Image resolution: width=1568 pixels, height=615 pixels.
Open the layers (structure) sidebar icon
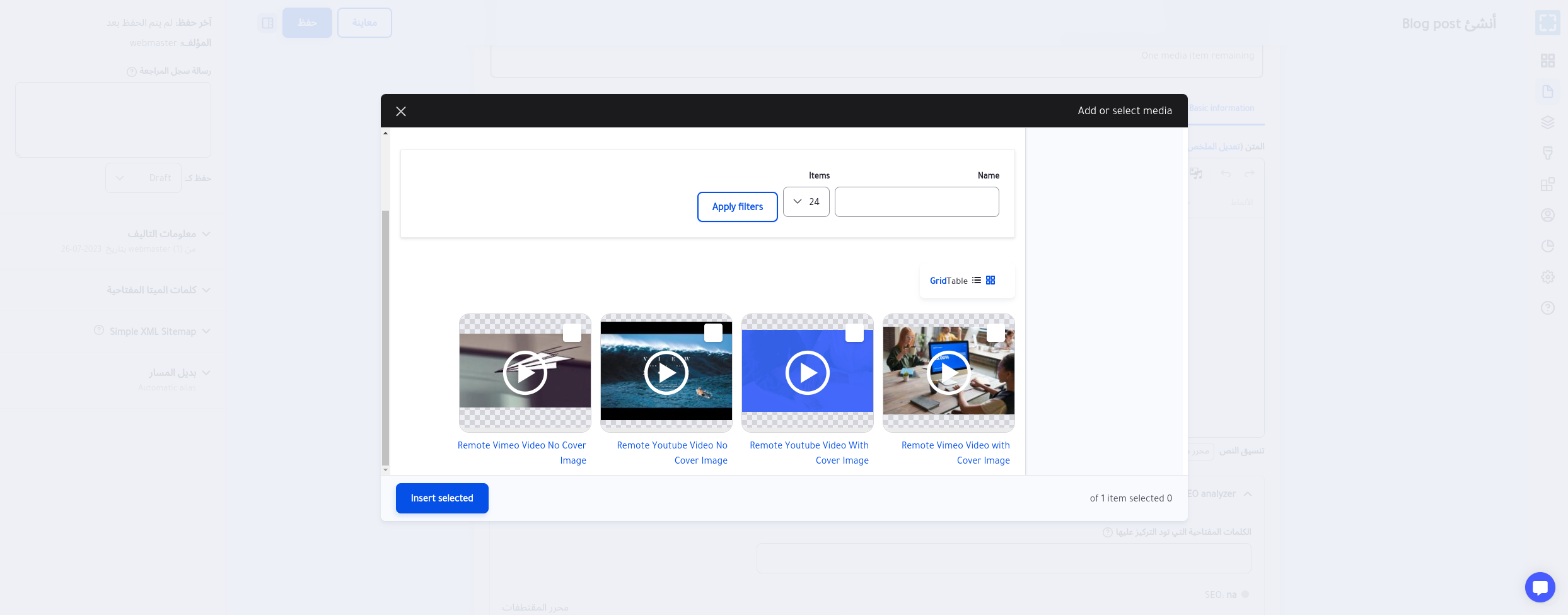click(x=1547, y=122)
